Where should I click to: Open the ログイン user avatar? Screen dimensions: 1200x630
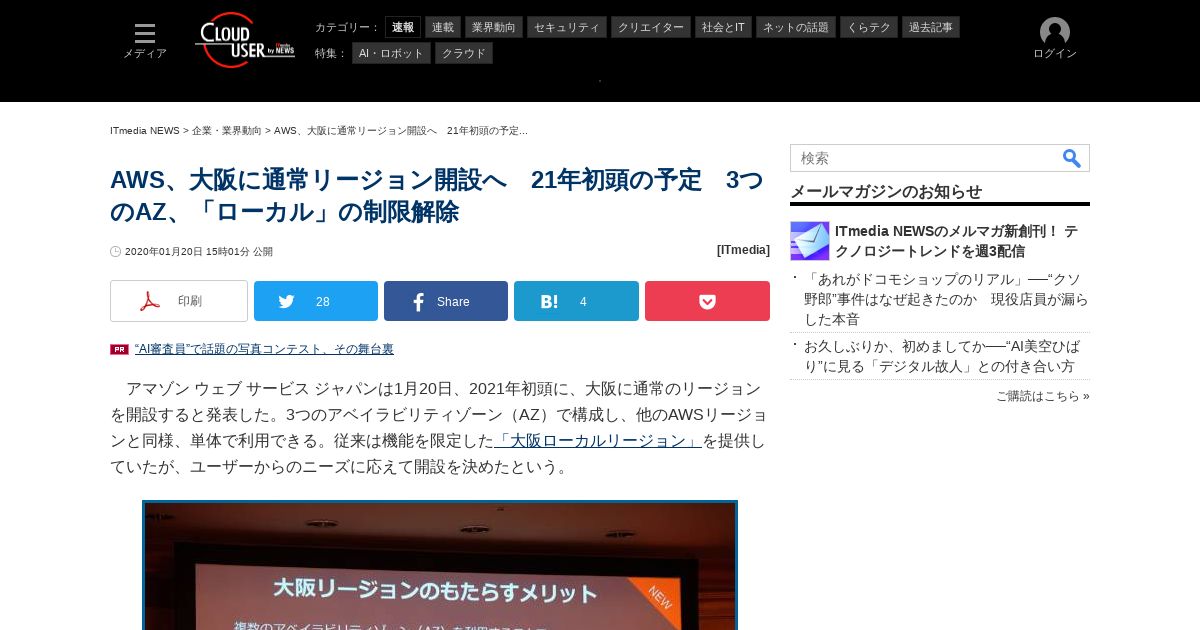tap(1055, 39)
